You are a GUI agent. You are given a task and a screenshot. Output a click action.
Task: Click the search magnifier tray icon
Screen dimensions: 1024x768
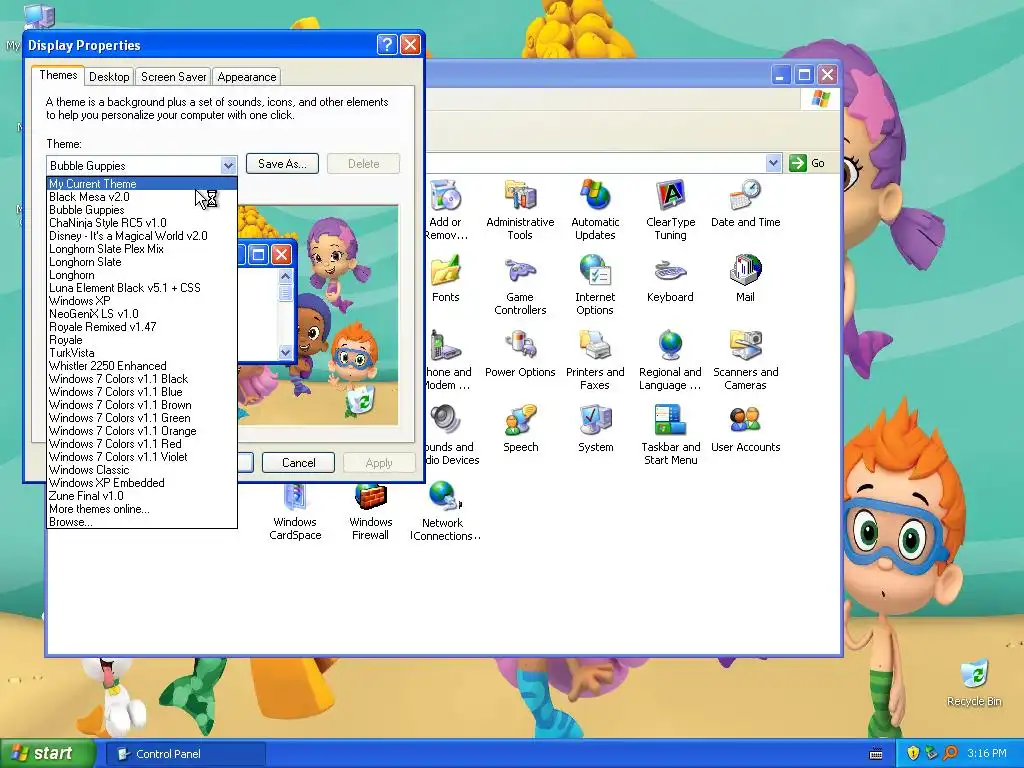[950, 753]
